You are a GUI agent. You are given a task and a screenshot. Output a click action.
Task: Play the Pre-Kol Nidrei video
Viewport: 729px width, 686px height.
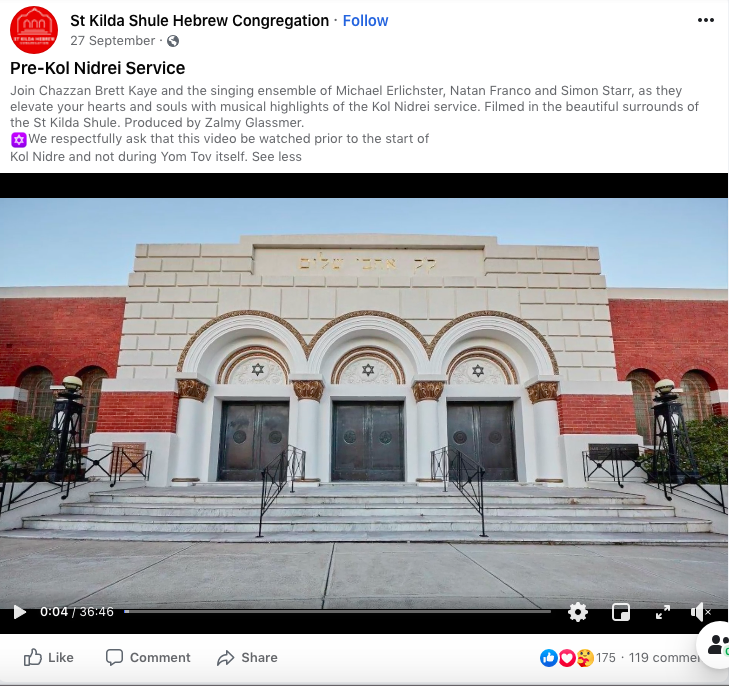(19, 612)
